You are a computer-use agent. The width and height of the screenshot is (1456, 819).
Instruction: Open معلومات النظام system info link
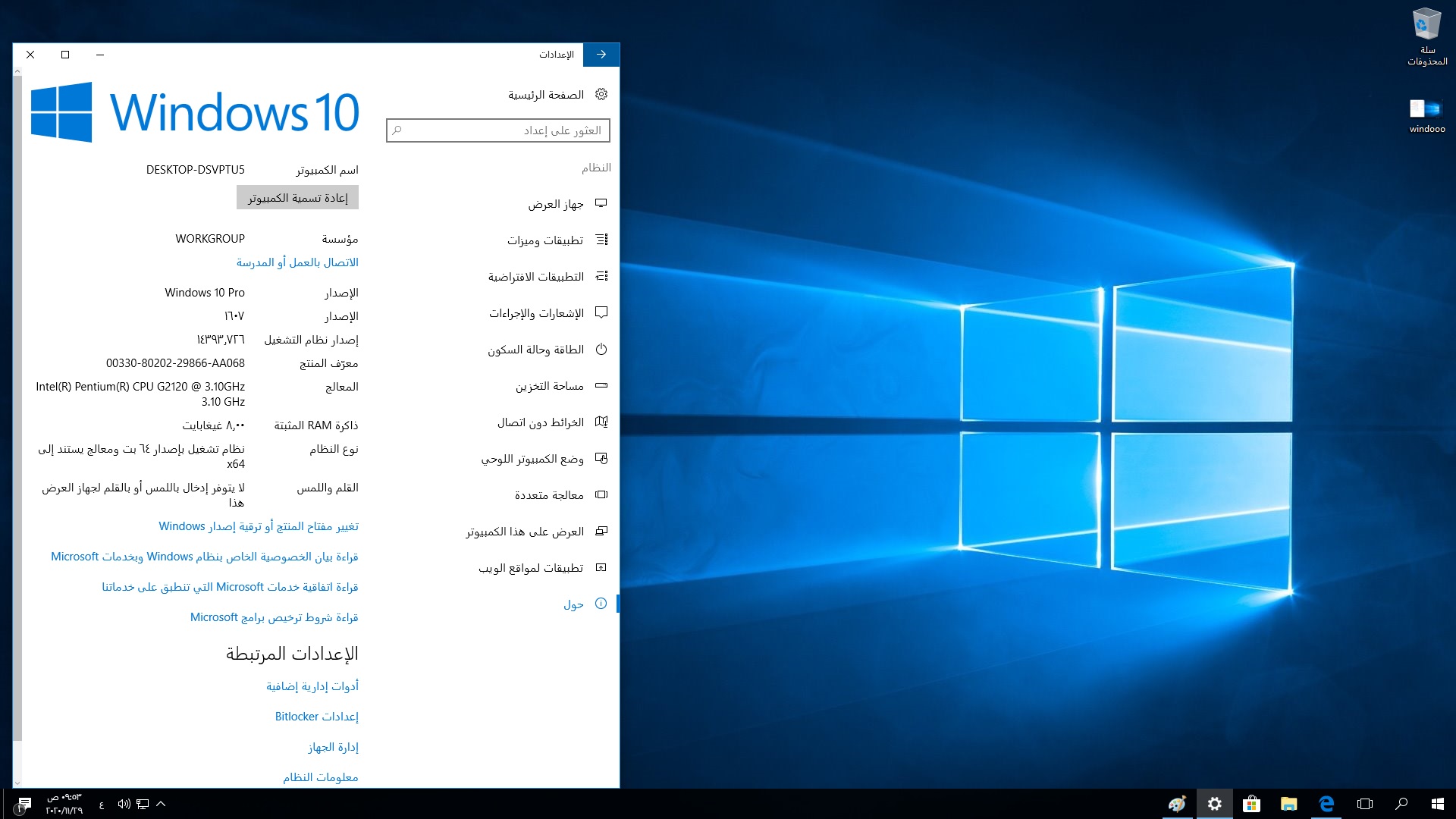pyautogui.click(x=321, y=777)
